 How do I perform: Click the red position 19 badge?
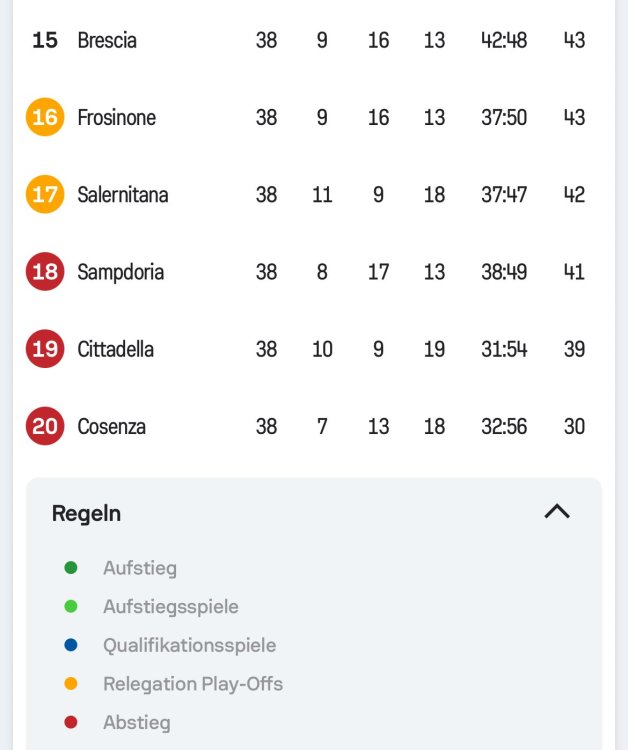(45, 349)
